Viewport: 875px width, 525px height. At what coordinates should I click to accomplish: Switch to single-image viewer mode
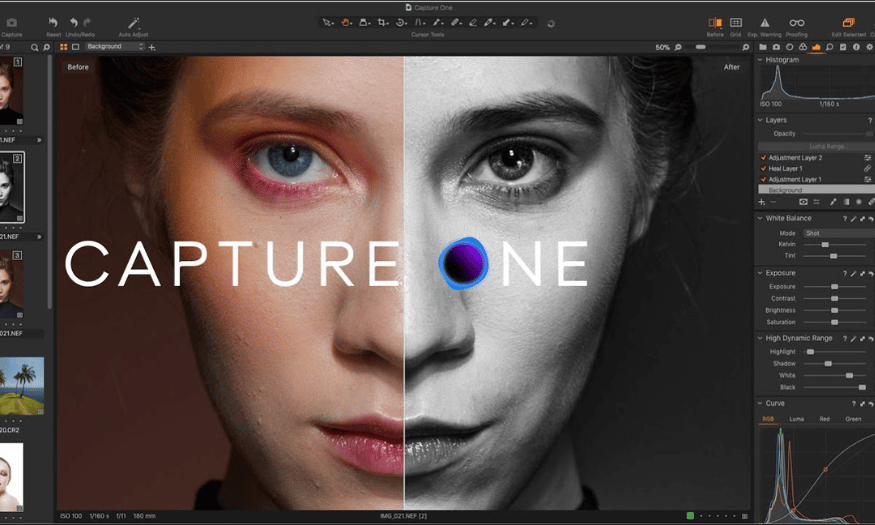[x=75, y=47]
